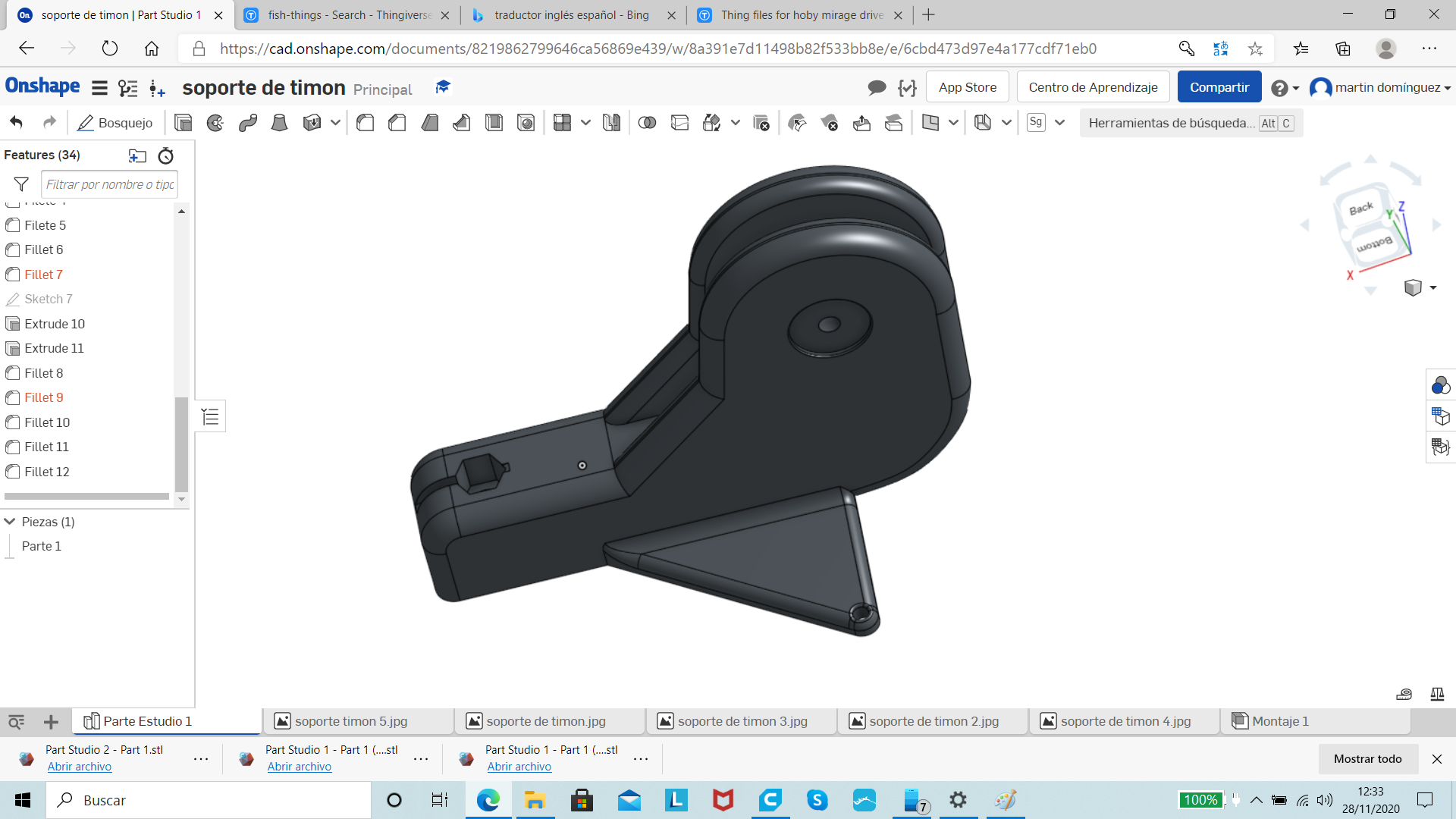Image resolution: width=1456 pixels, height=819 pixels.
Task: Select the Fillet 9 feature
Action: [x=43, y=397]
